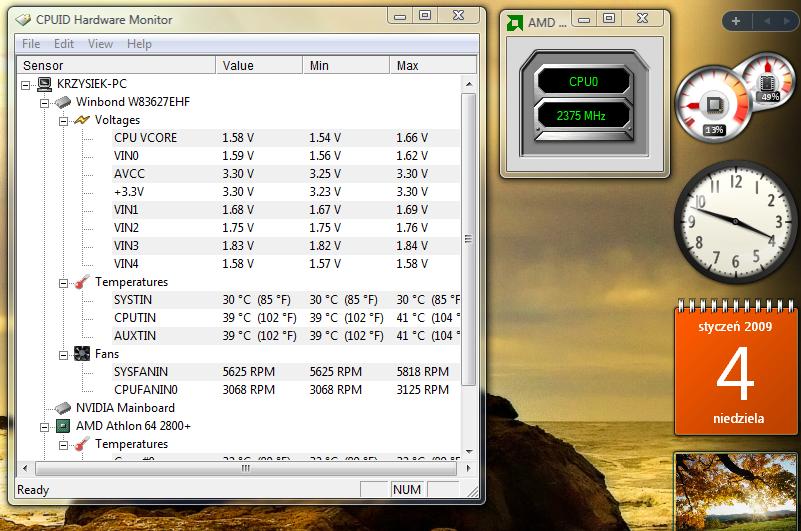Click the analog clock gadget
Screen dimensions: 801x531
point(736,221)
